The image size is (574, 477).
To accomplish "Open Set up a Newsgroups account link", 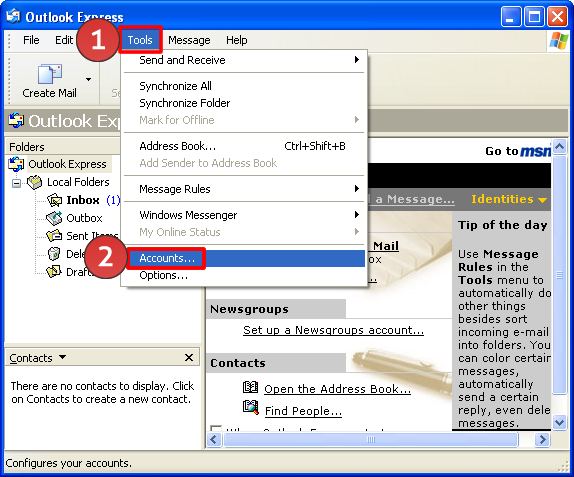I will (x=333, y=330).
